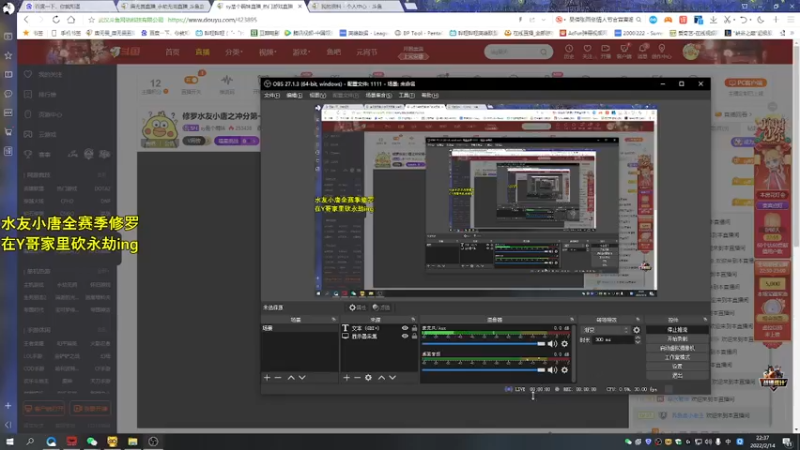Open the OBS 视图(V) menu
Image resolution: width=800 pixels, height=450 pixels.
[x=317, y=95]
